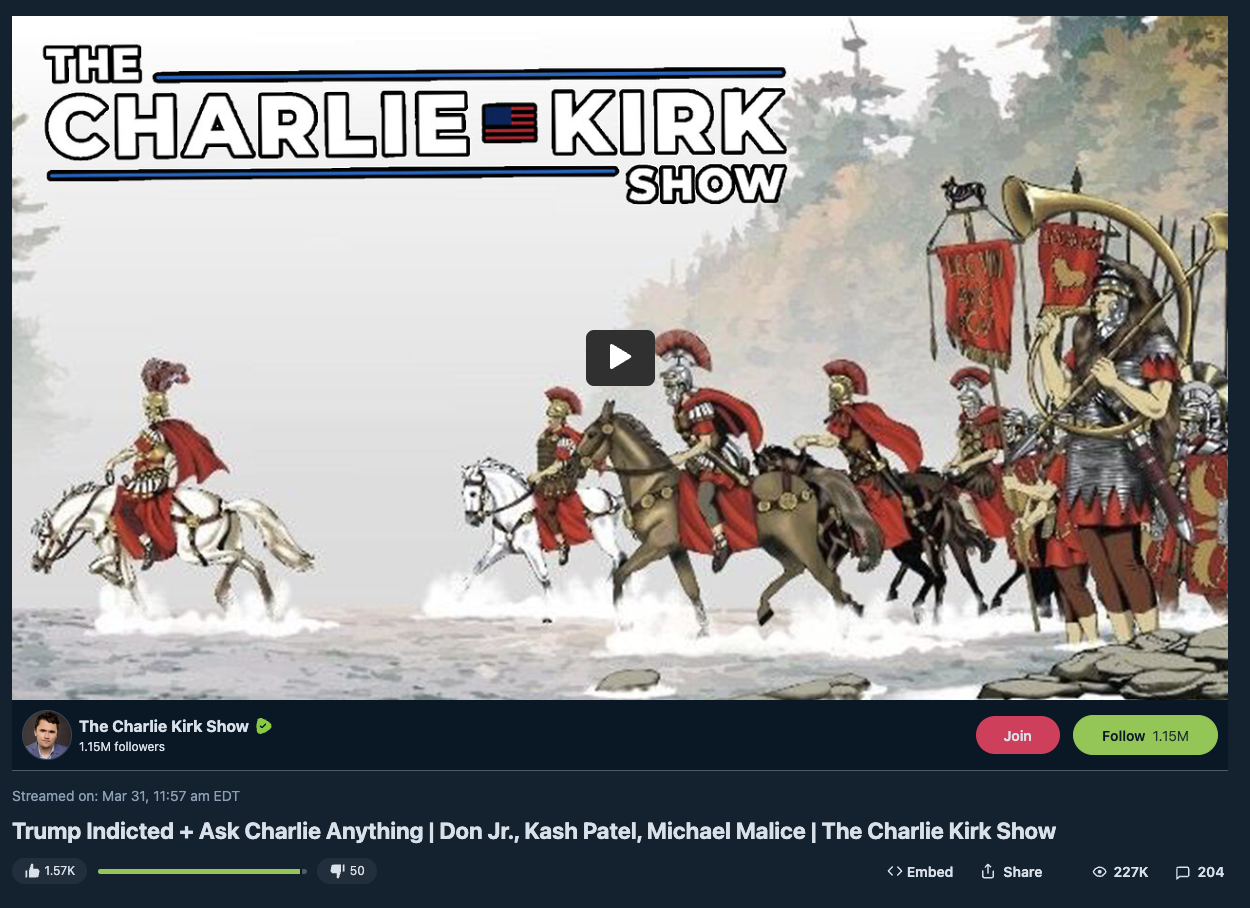The width and height of the screenshot is (1250, 908).
Task: Follow The Charlie Kirk Show channel
Action: (x=1145, y=735)
